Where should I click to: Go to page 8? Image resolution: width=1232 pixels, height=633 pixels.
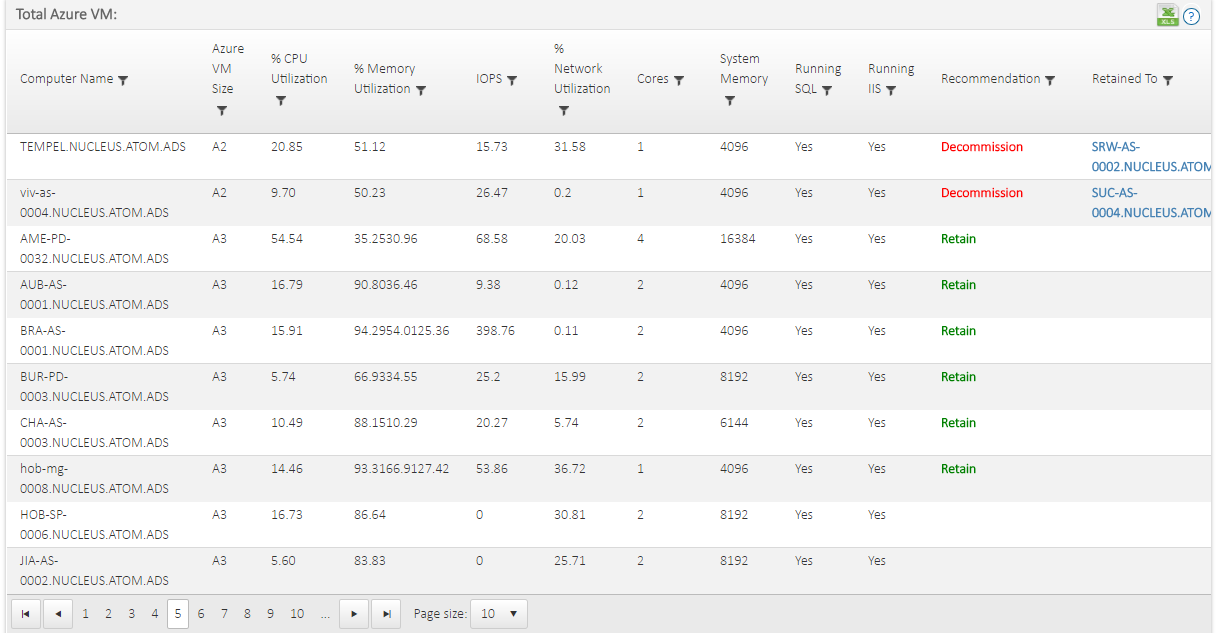[247, 614]
